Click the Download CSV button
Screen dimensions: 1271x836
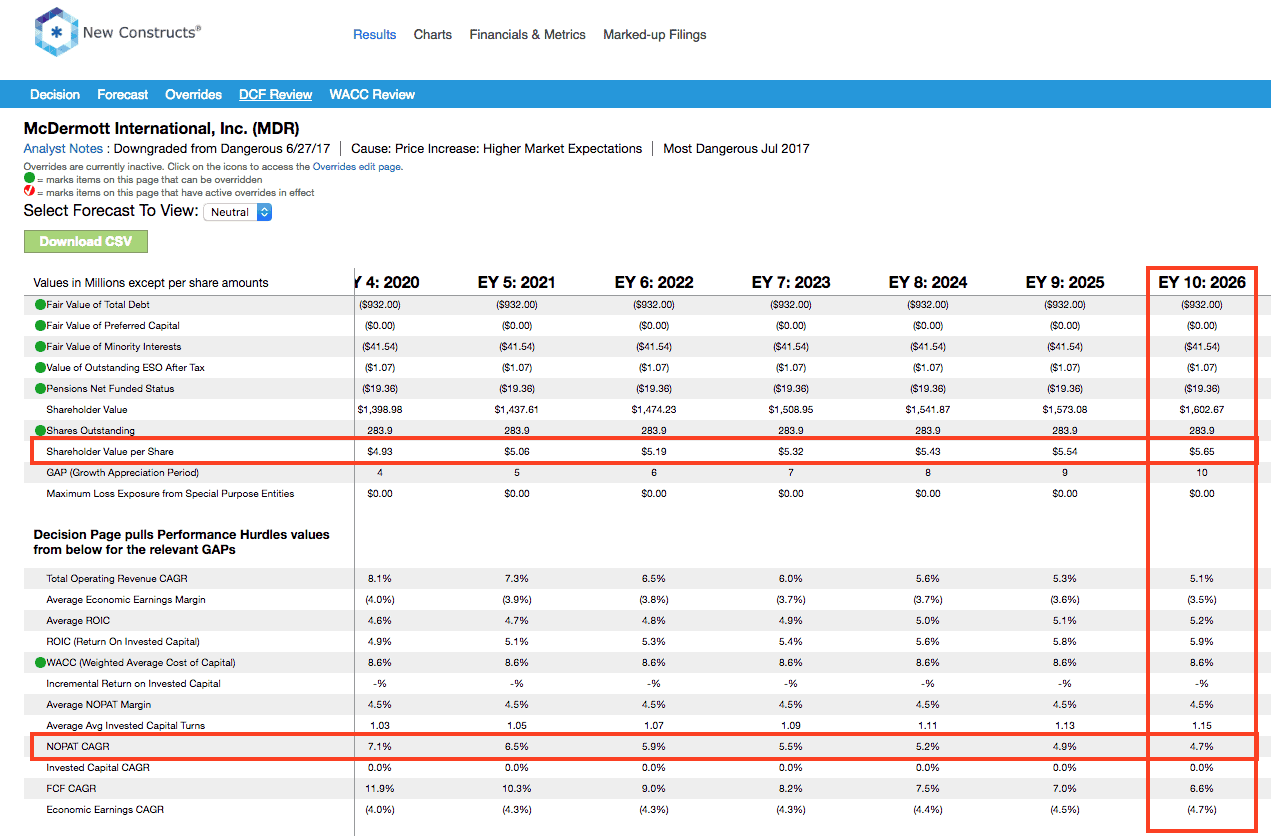pyautogui.click(x=86, y=241)
